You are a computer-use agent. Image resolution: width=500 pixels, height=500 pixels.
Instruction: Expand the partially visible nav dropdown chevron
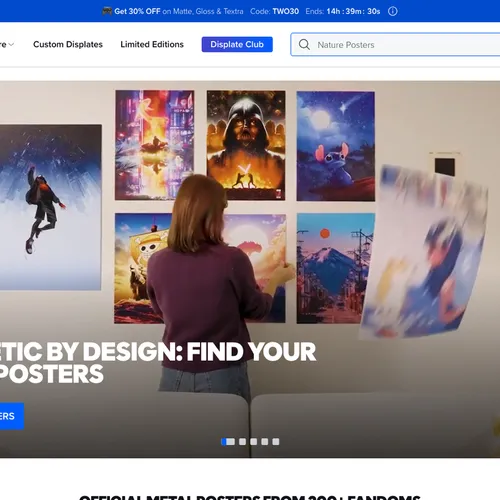pos(11,45)
